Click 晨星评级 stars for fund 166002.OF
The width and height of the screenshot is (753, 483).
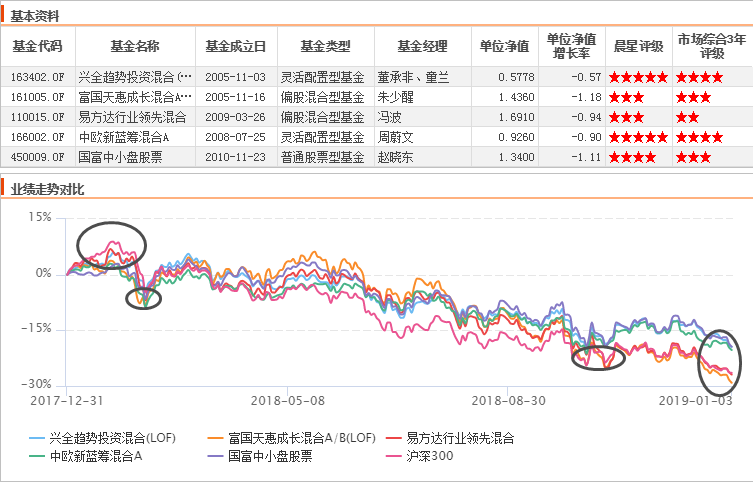coord(638,137)
